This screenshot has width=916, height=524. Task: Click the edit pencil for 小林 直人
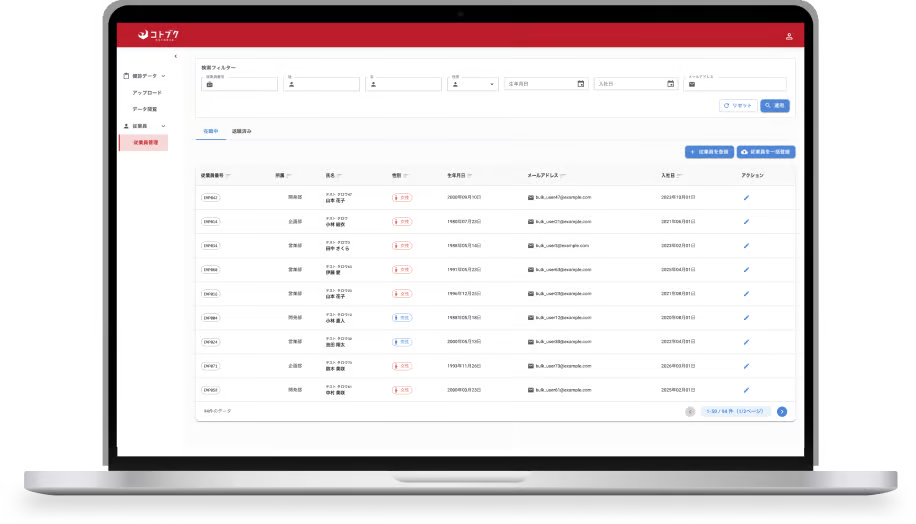click(x=746, y=318)
